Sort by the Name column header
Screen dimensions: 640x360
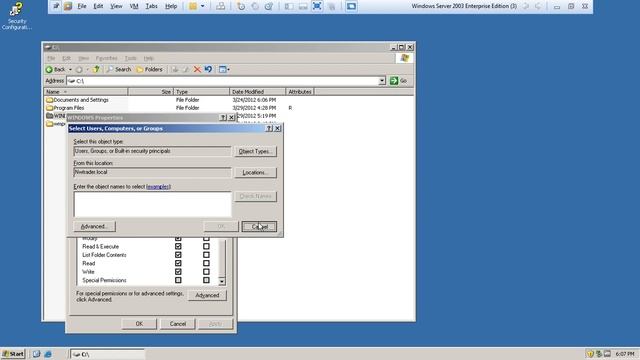click(x=86, y=92)
